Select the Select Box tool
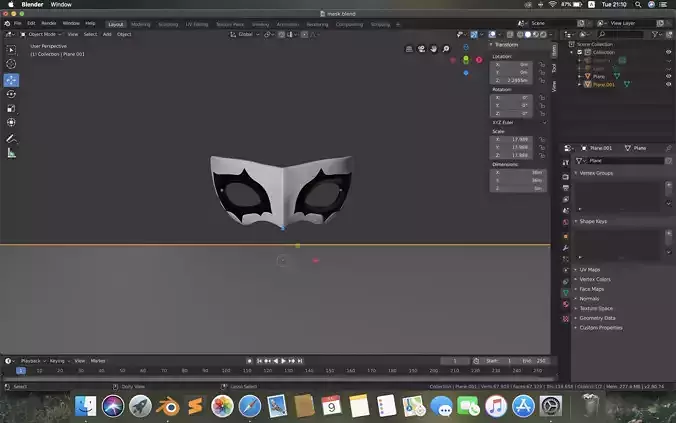The height and width of the screenshot is (423, 676). tap(11, 50)
